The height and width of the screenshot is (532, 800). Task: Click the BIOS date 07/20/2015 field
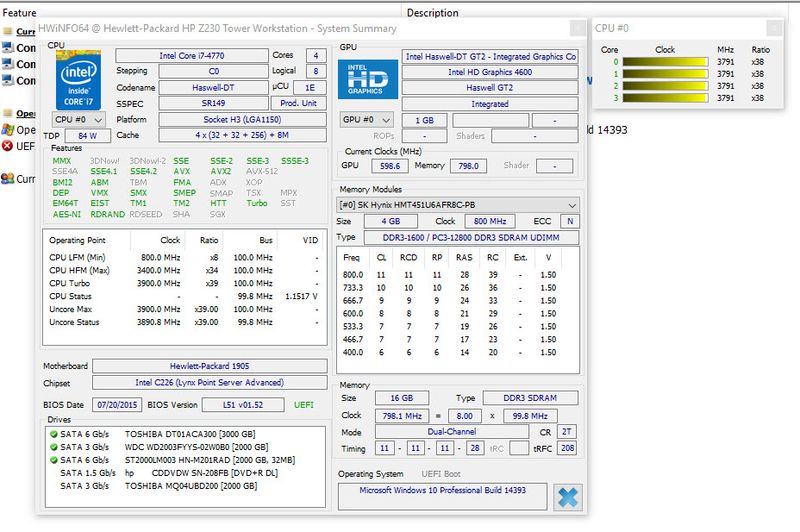click(x=117, y=405)
